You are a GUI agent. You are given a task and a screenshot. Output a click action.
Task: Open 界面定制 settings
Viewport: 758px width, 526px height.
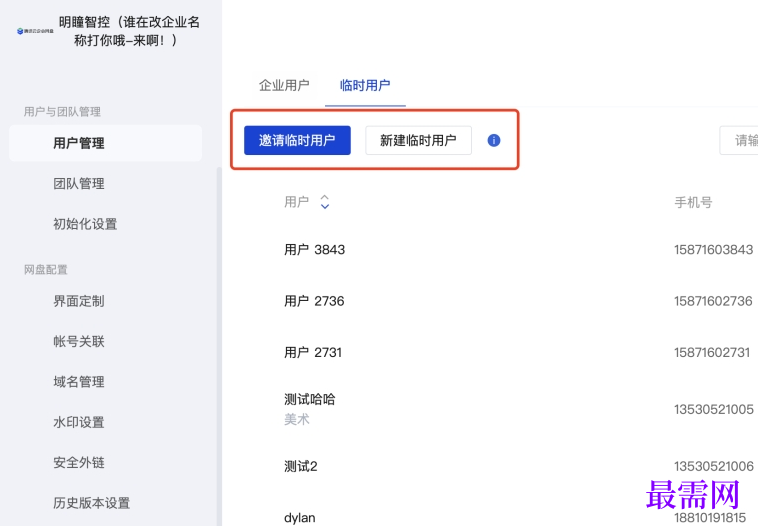79,301
